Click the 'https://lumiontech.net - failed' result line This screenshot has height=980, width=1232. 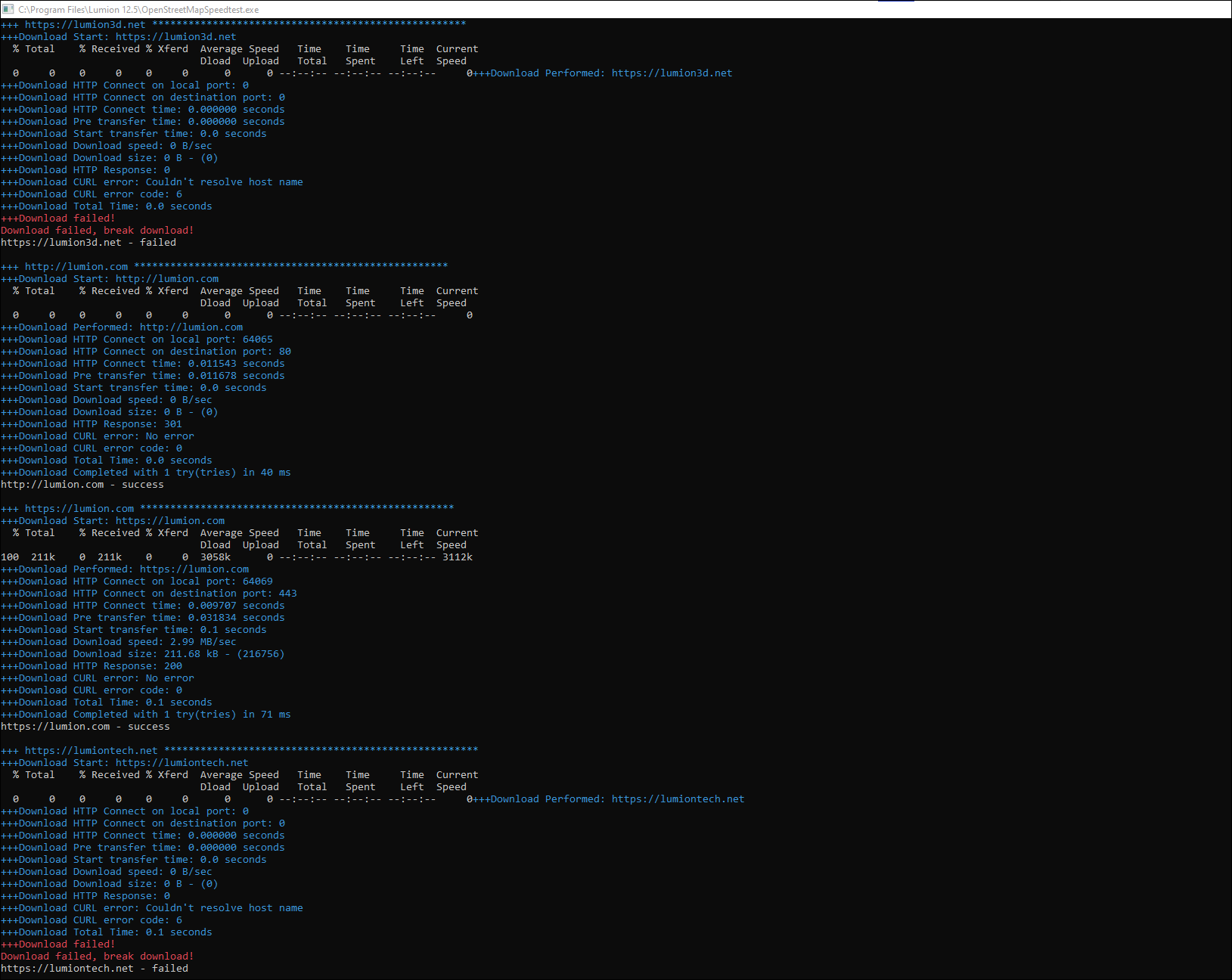95,969
